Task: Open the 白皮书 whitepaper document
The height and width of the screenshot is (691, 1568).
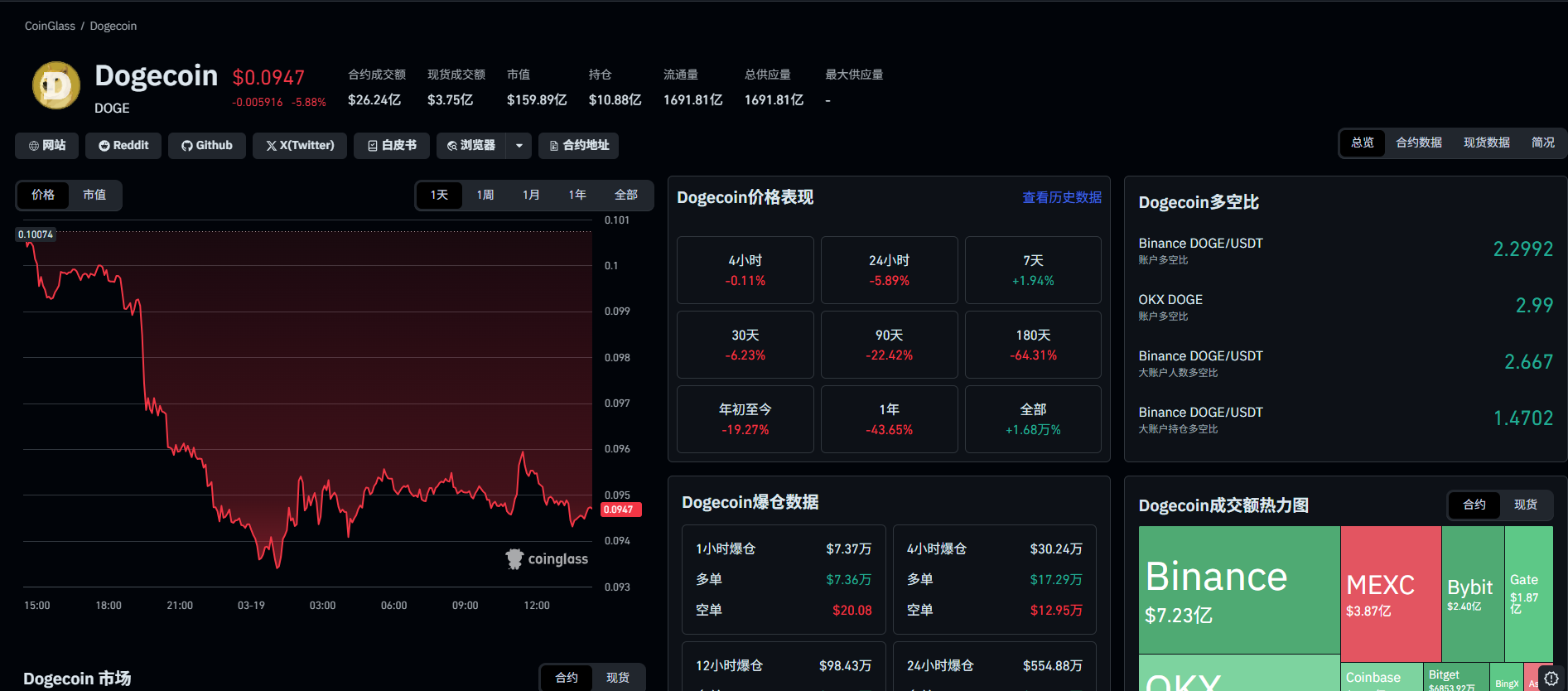Action: pos(392,146)
